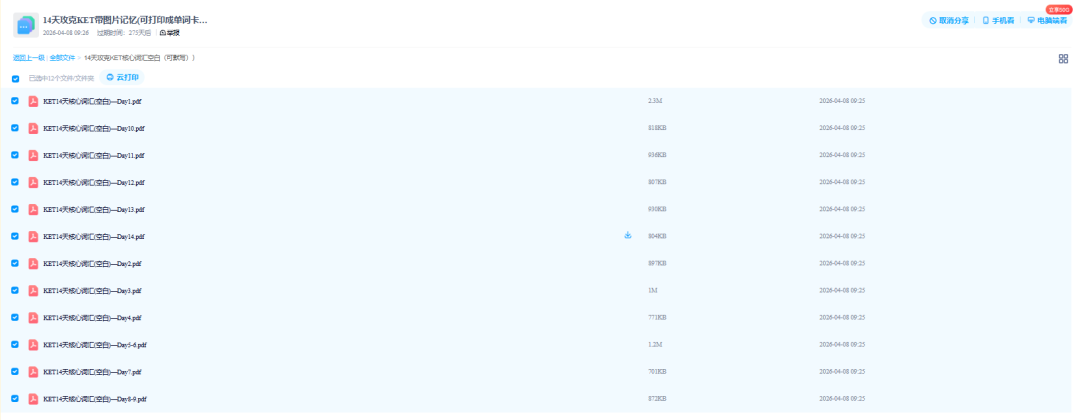This screenshot has height=420, width=1080.
Task: Open file name Day5-6.pdf
Action: [95, 345]
